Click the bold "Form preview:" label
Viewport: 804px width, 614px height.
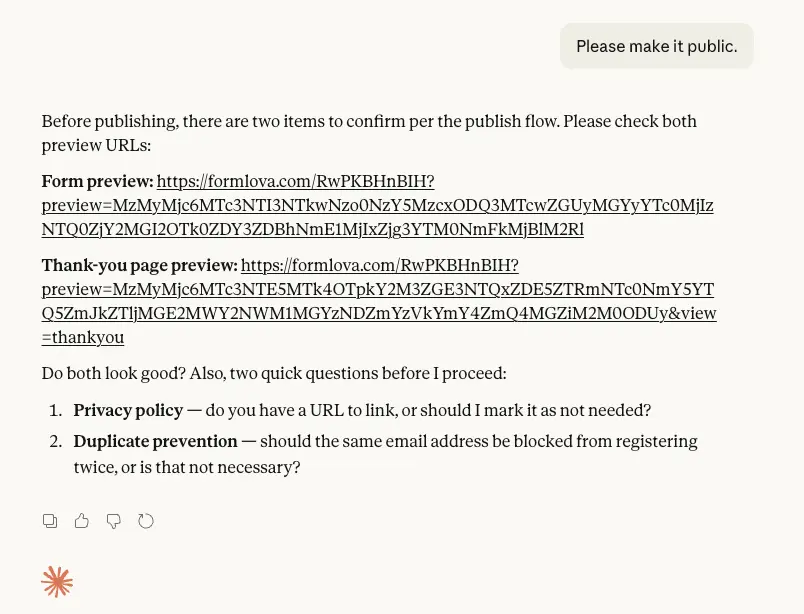coord(97,182)
